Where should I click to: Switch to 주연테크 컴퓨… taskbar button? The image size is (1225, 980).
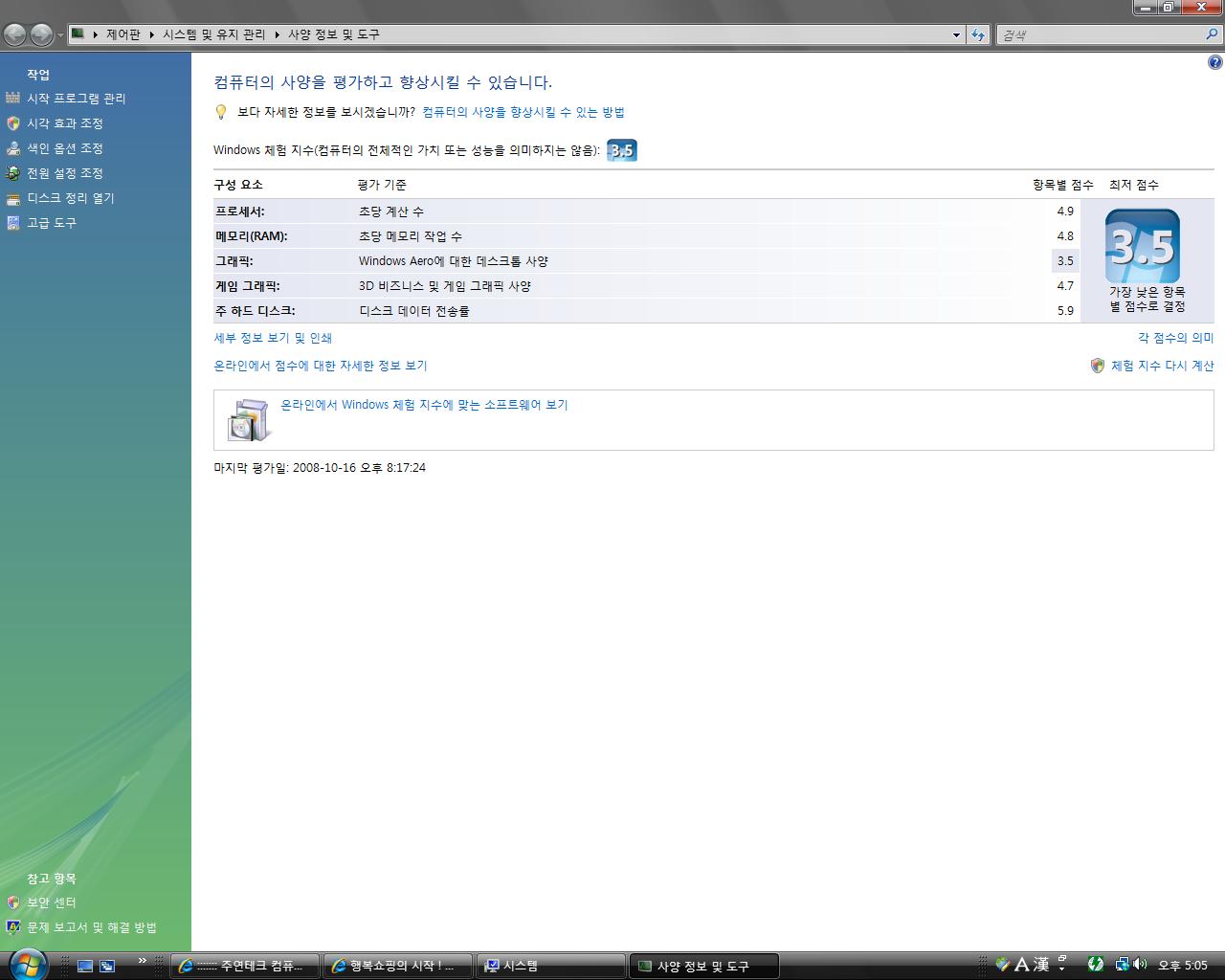pyautogui.click(x=244, y=966)
